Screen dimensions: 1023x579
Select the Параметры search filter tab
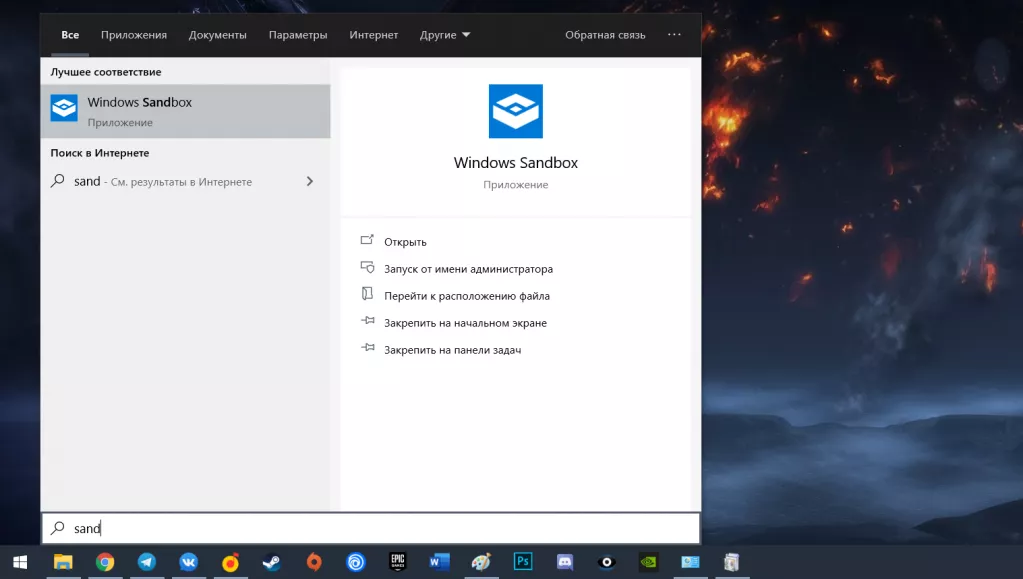(x=298, y=35)
